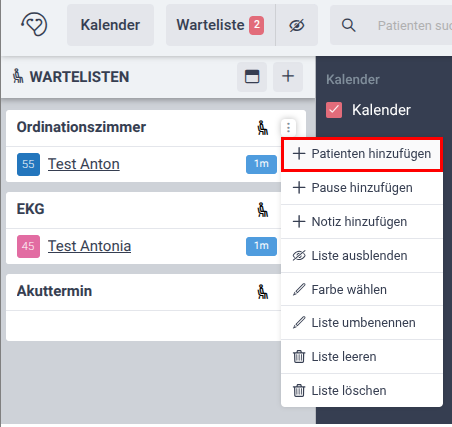The width and height of the screenshot is (452, 427).
Task: Click the seated patient icon in Ordinationszimmer
Action: pos(263,128)
